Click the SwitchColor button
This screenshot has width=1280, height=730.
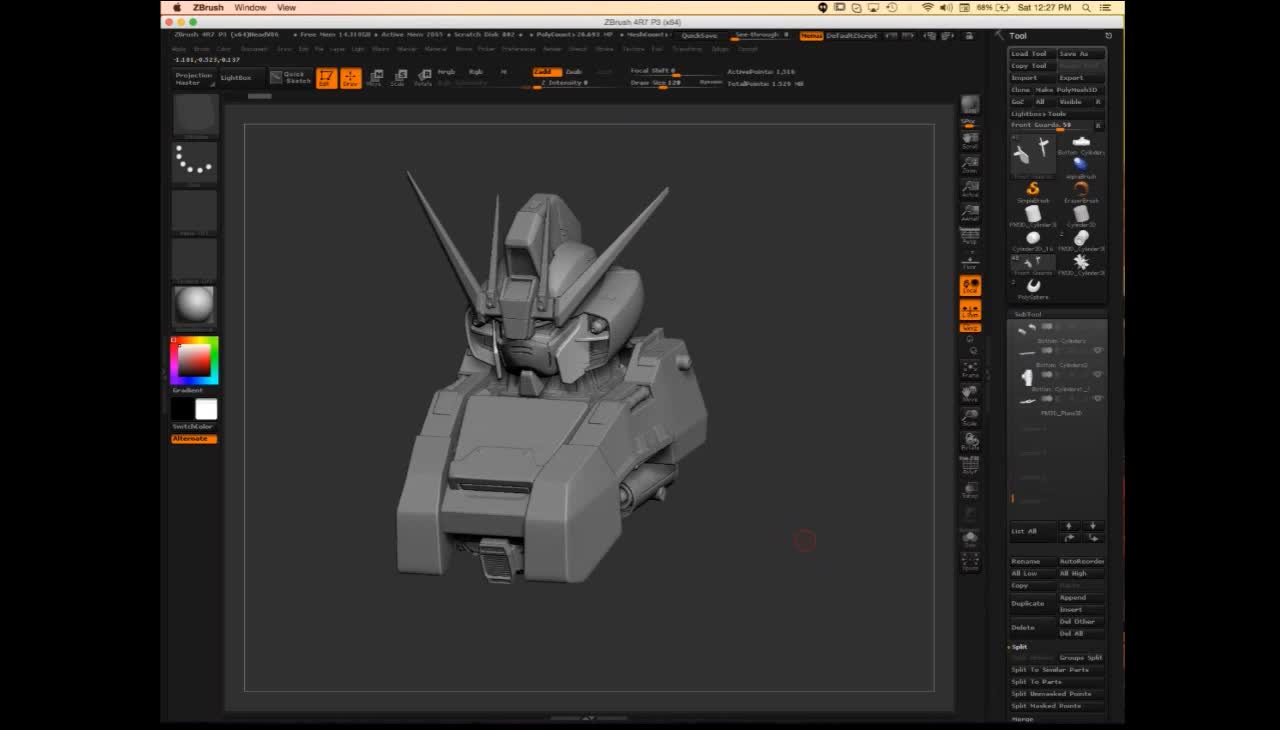[193, 427]
